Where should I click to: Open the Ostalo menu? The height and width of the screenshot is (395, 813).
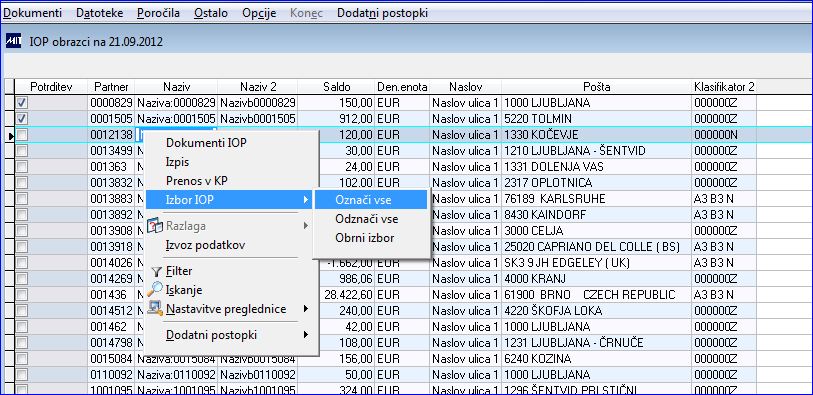(x=211, y=13)
